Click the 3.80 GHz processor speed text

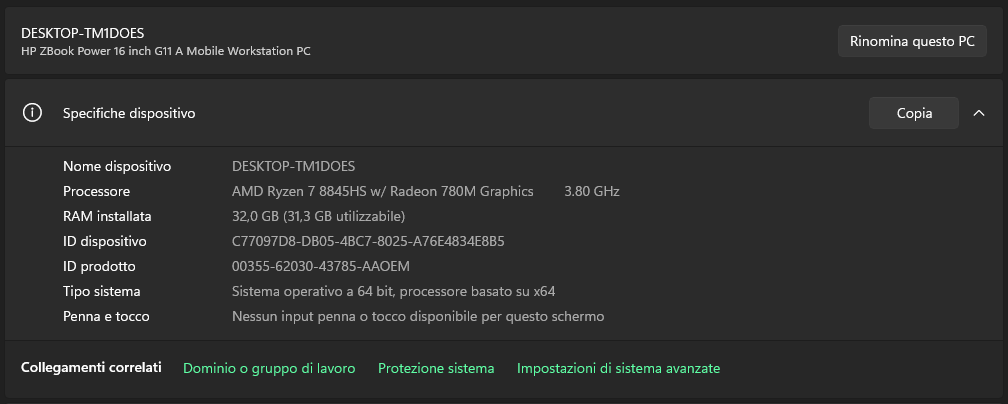(x=592, y=191)
